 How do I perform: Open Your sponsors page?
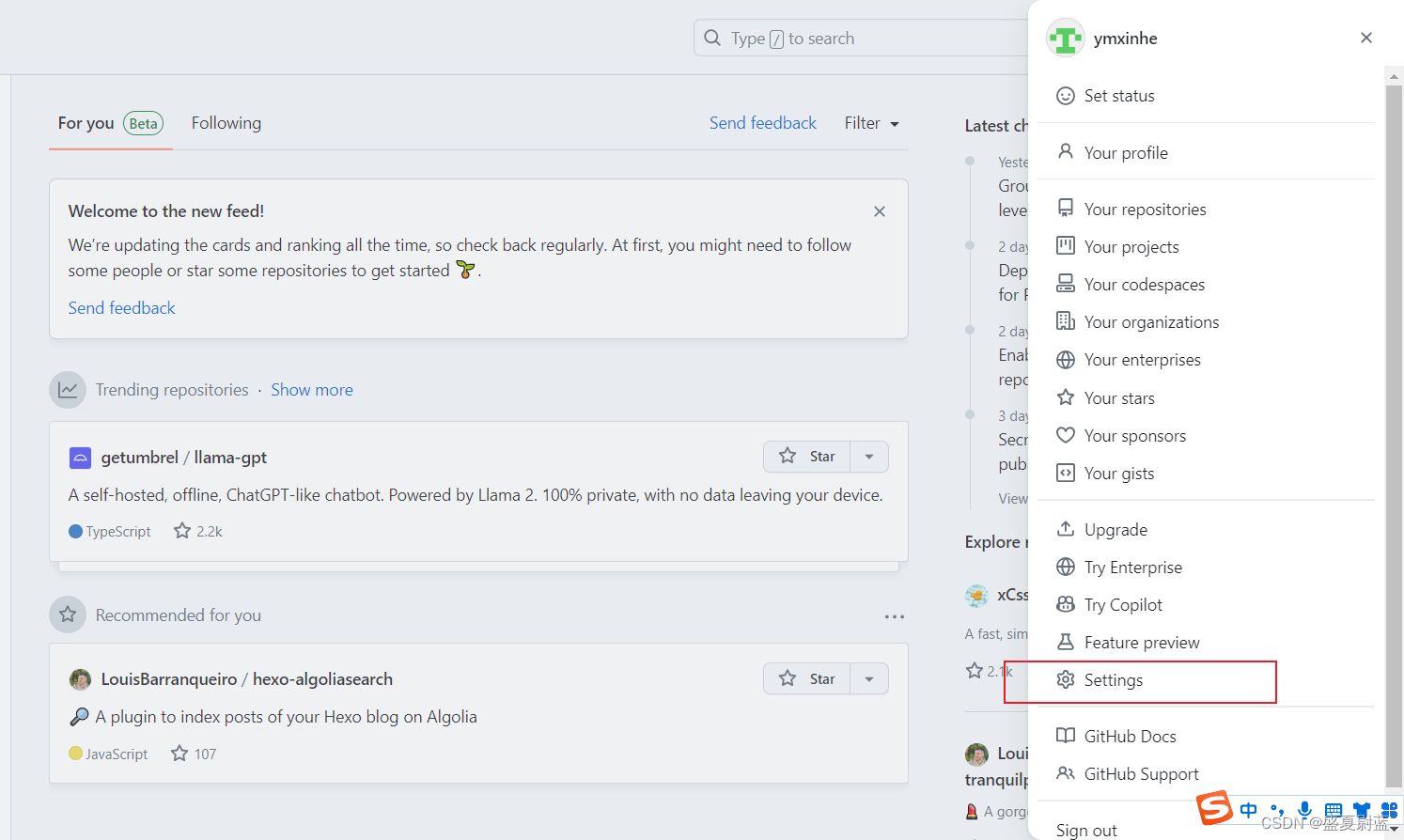(x=1133, y=435)
